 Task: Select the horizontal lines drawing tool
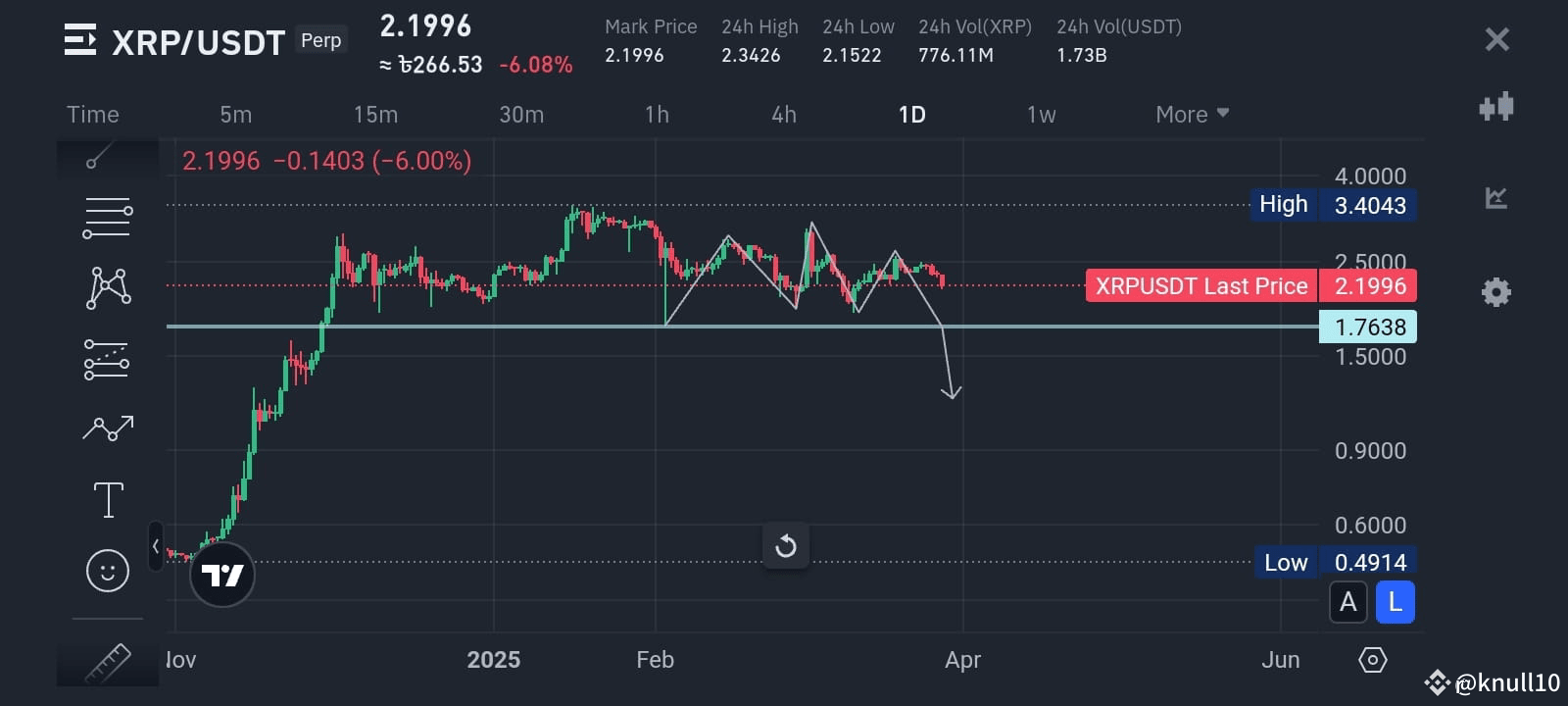pos(107,218)
